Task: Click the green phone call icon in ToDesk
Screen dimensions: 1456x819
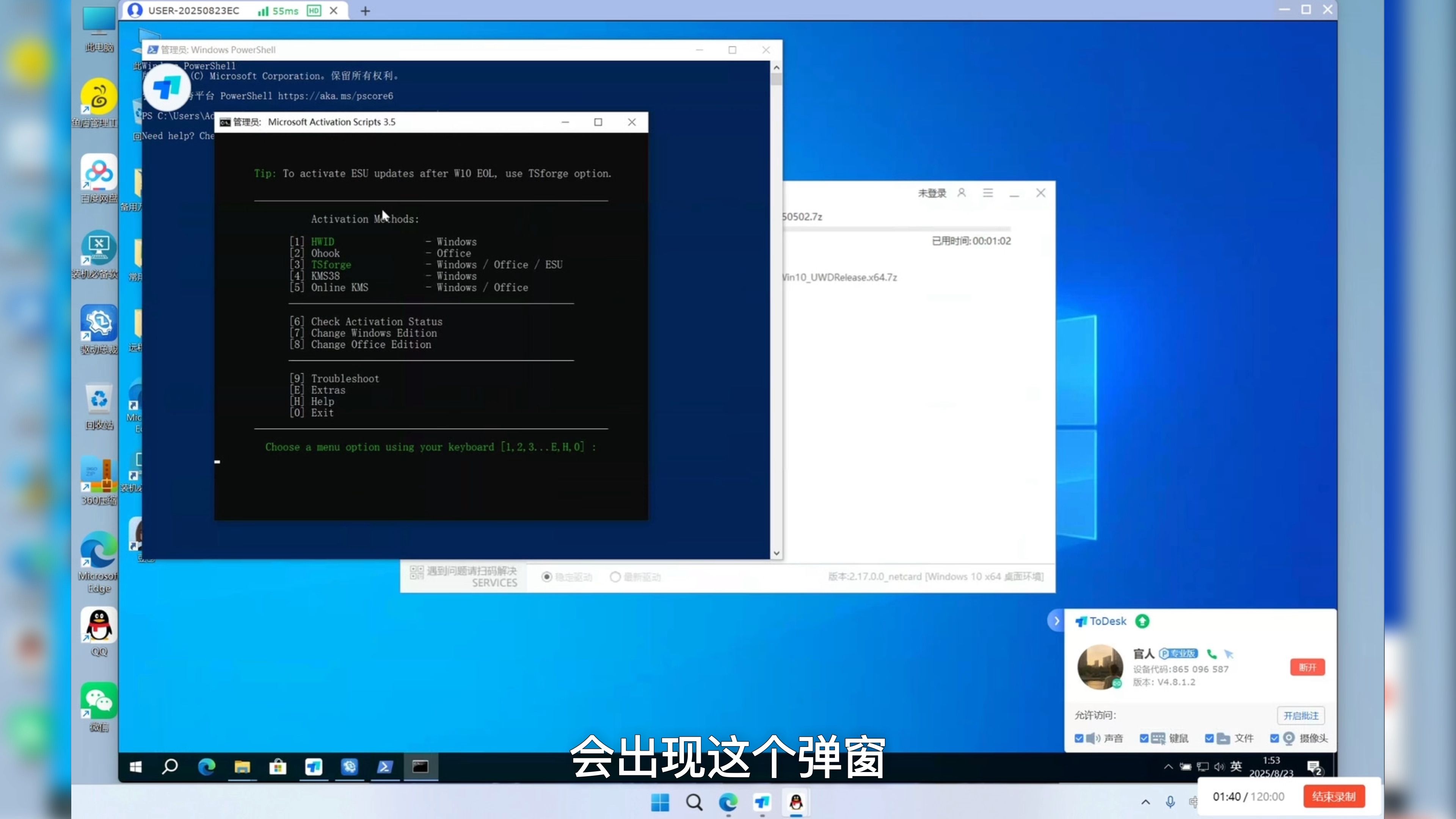Action: pyautogui.click(x=1211, y=653)
